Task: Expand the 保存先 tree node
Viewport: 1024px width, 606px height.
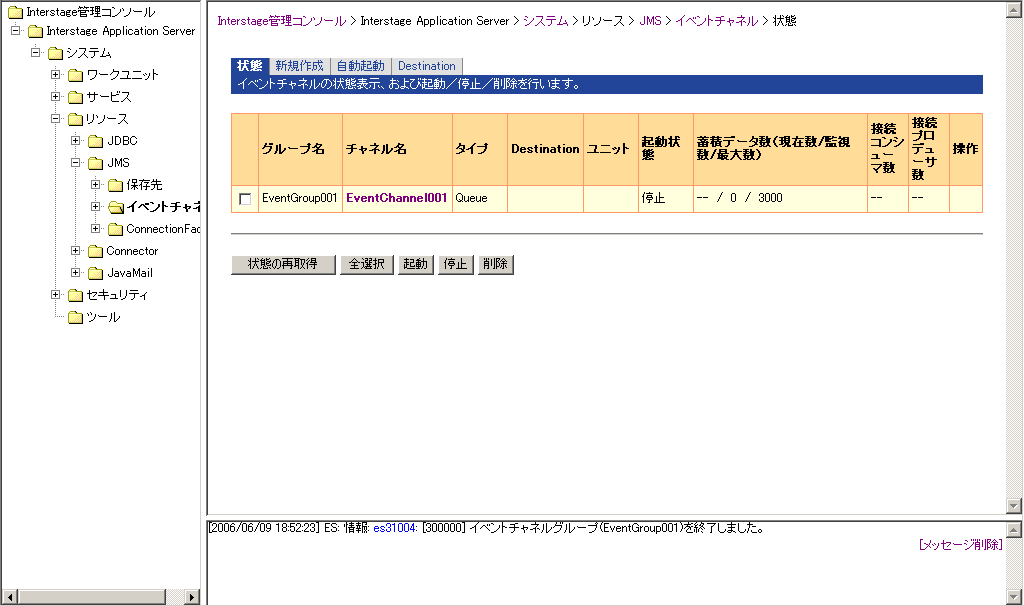Action: [x=96, y=185]
